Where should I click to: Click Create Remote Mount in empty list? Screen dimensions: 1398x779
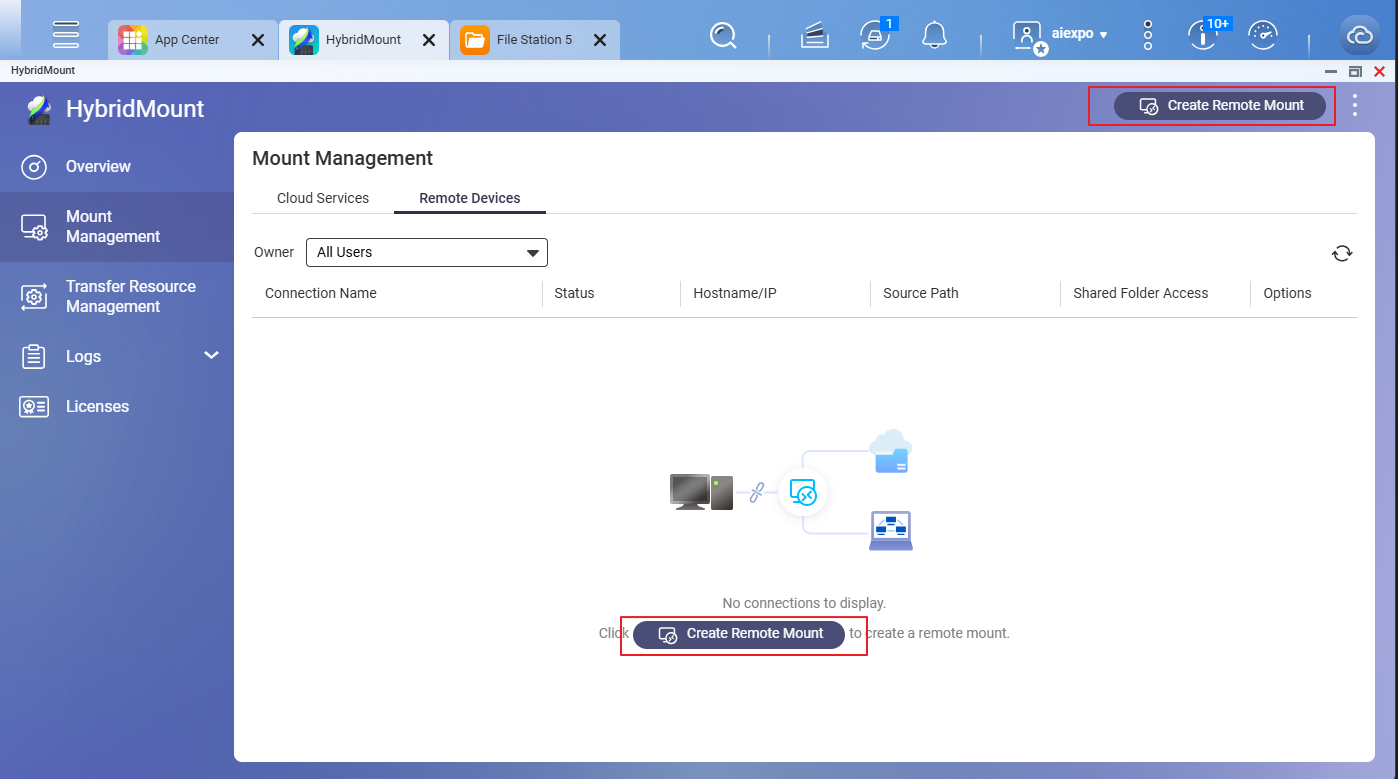(739, 634)
